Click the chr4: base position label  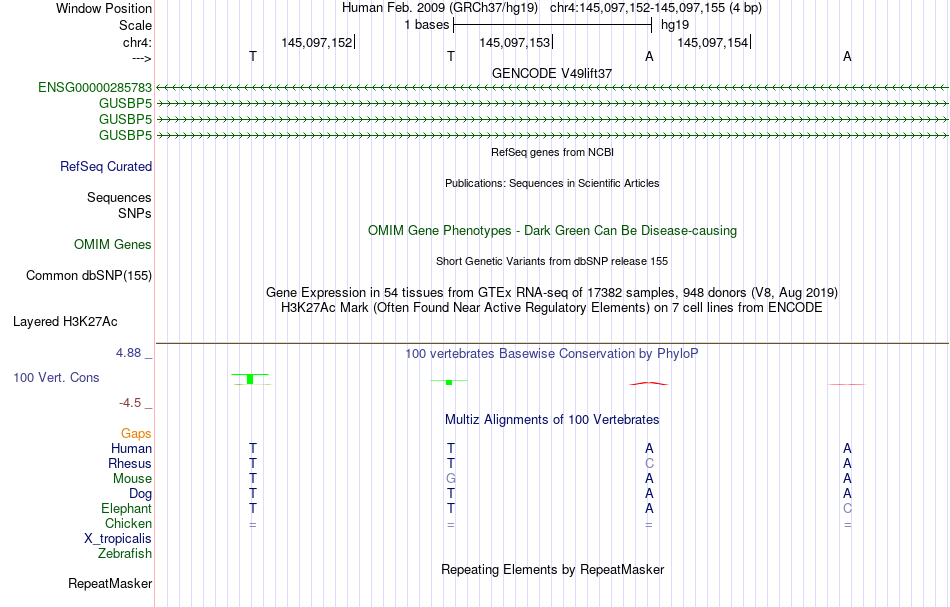(x=137, y=42)
